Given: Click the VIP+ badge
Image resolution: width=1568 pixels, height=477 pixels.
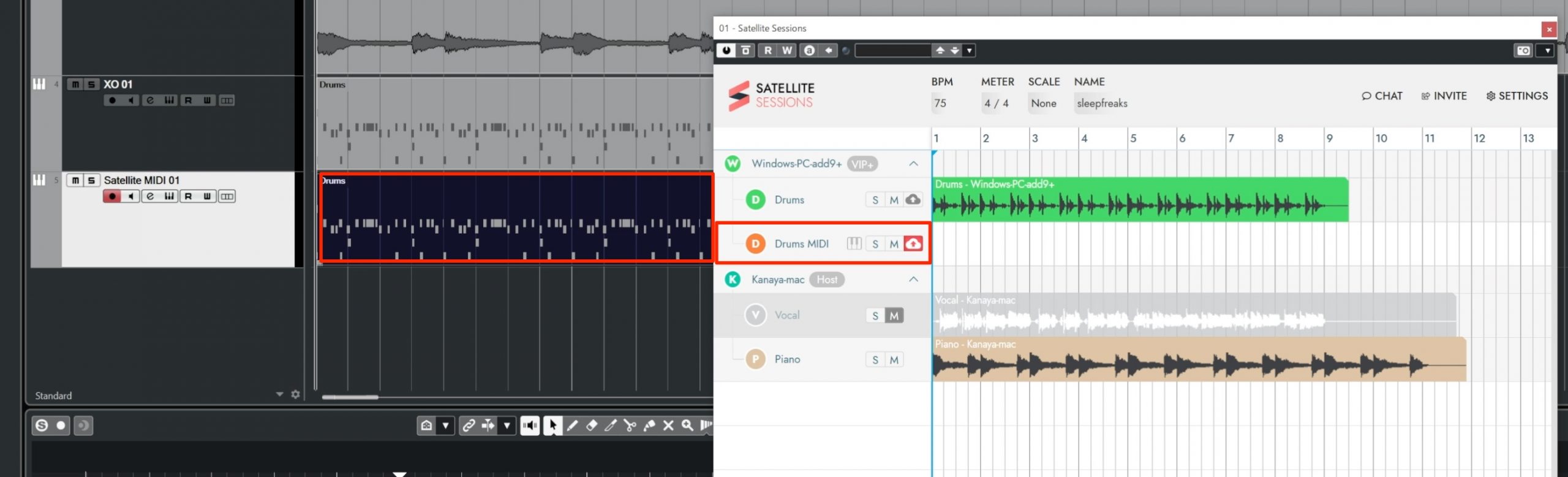Looking at the screenshot, I should tap(862, 164).
